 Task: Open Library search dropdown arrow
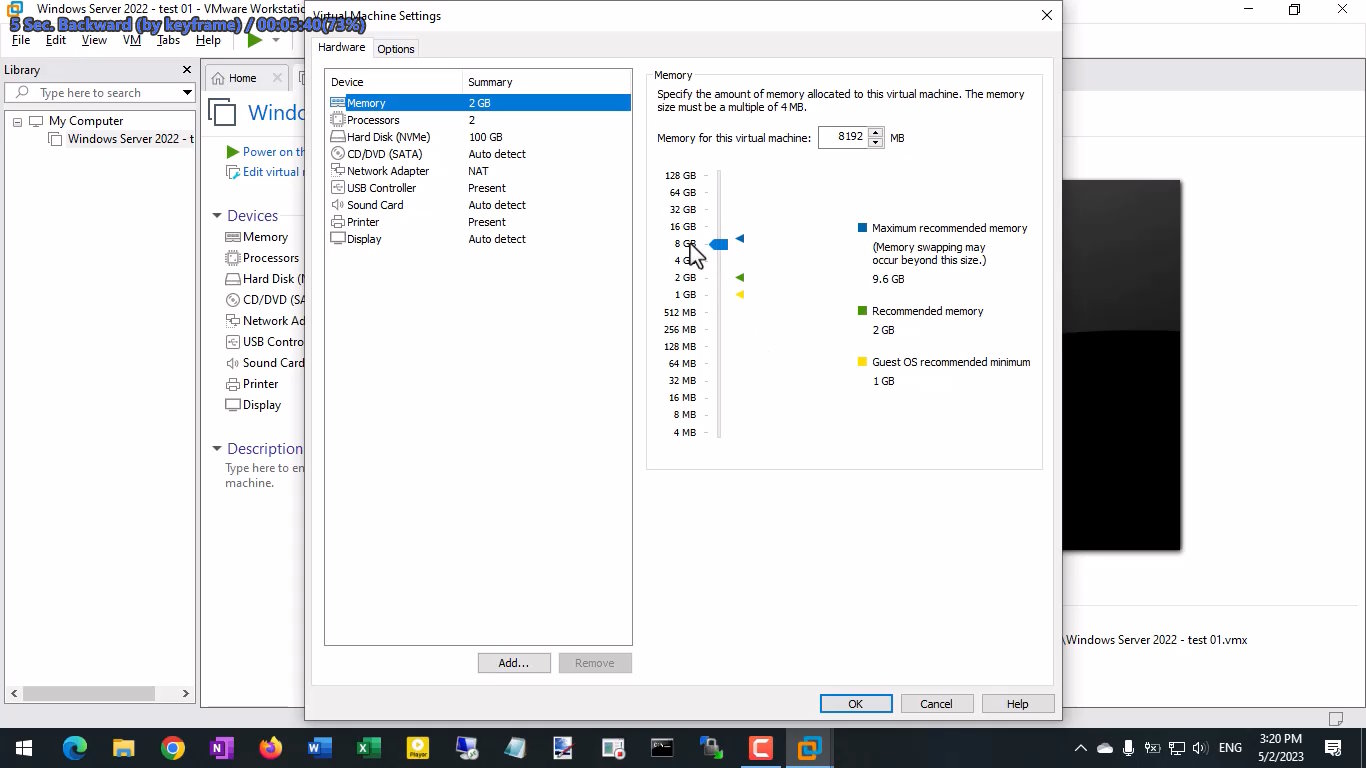[x=186, y=93]
